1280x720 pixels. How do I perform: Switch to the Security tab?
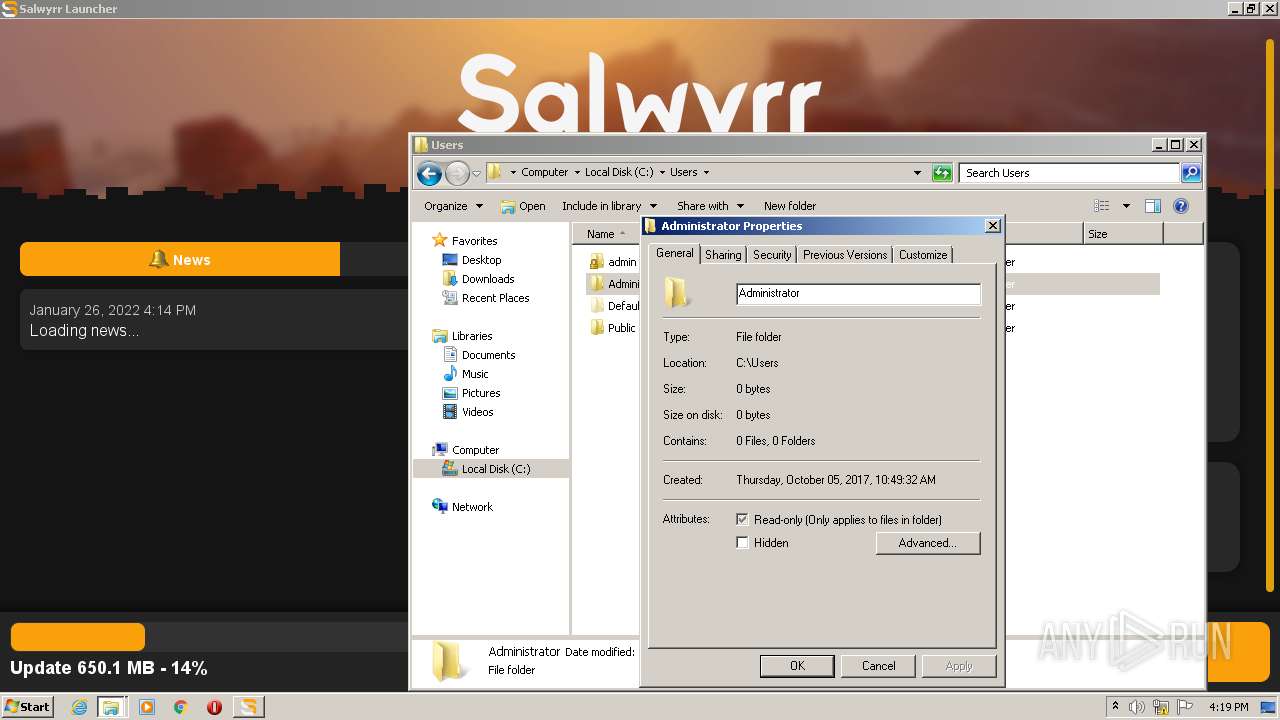pyautogui.click(x=772, y=255)
